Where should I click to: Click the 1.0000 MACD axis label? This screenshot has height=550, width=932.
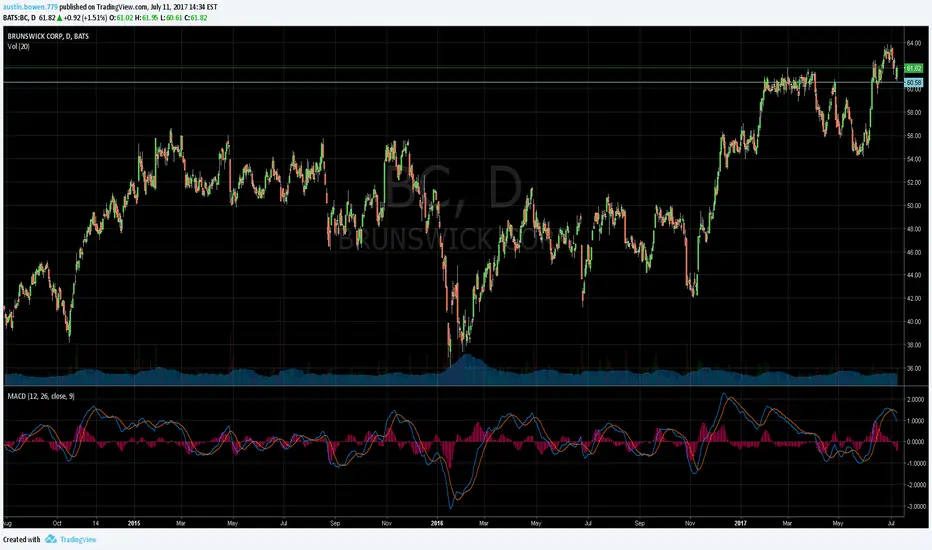(915, 421)
